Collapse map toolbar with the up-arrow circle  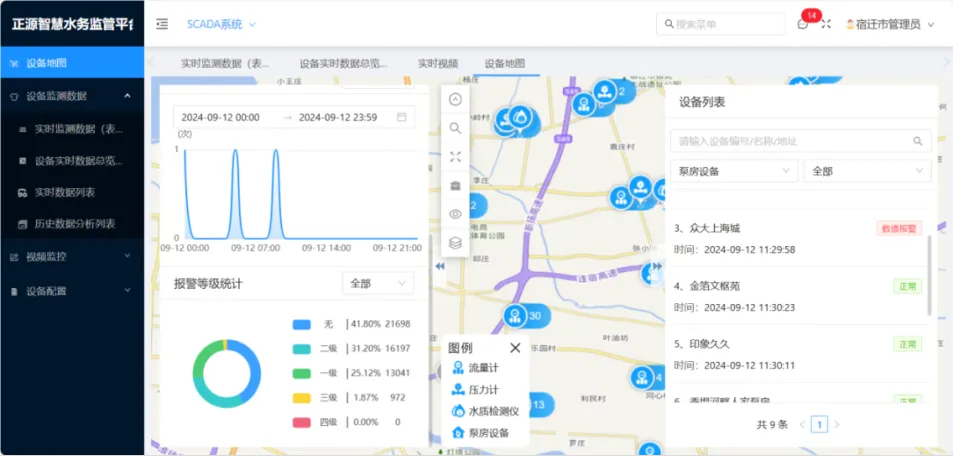[x=455, y=99]
